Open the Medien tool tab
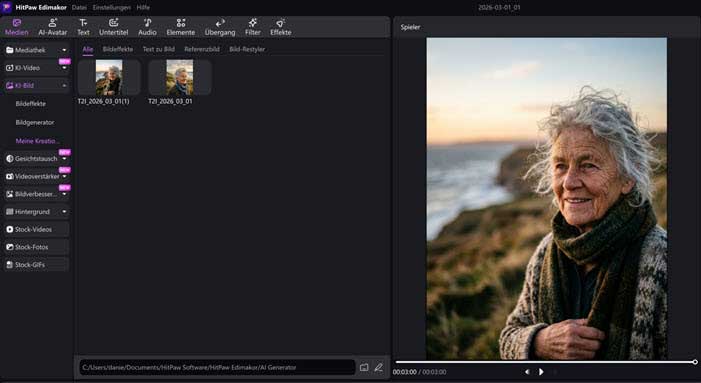The image size is (701, 383). pos(17,27)
